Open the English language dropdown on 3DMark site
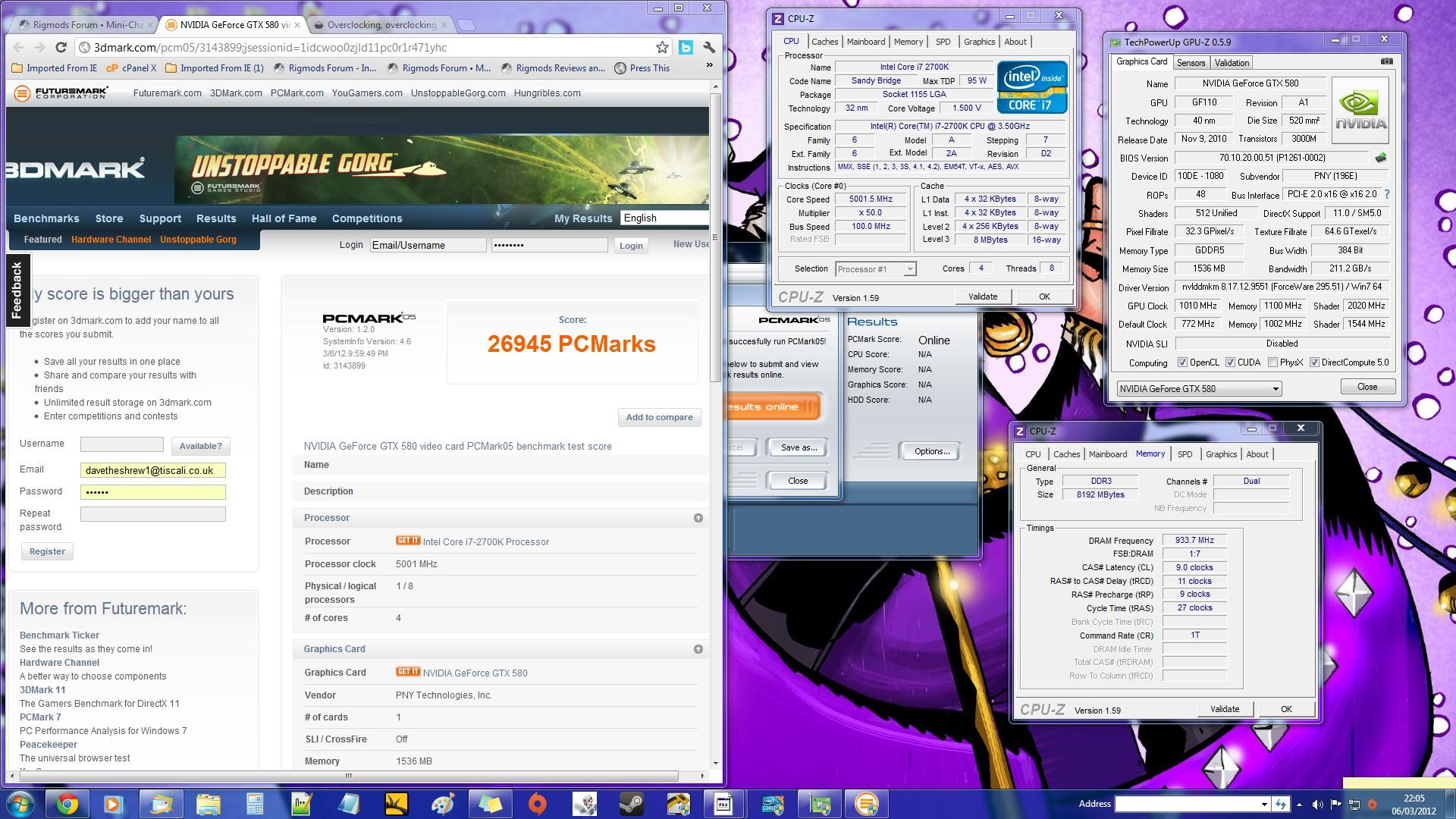1456x819 pixels. tap(665, 218)
